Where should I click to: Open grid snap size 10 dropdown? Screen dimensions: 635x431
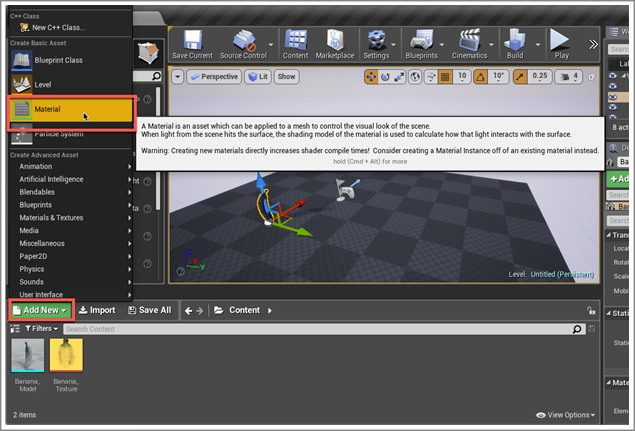click(462, 77)
